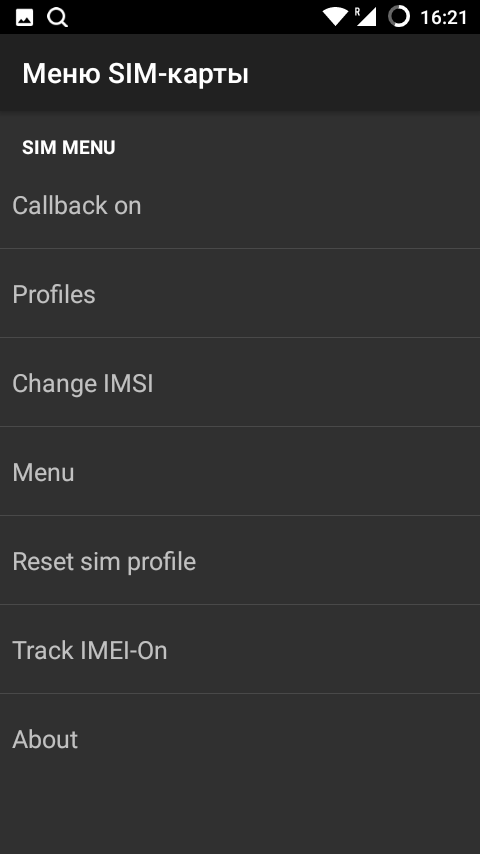Enable the Callback on option
Viewport: 480px width, 854px height.
[x=240, y=205]
